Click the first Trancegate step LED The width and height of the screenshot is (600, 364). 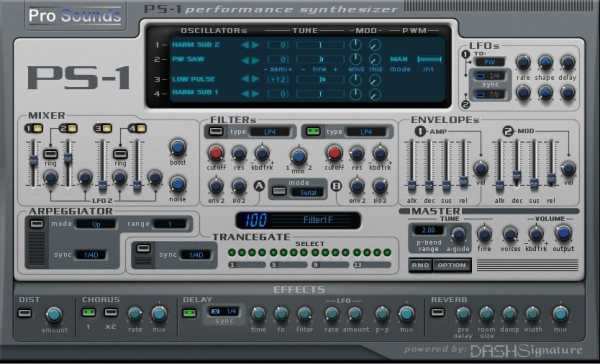point(232,252)
